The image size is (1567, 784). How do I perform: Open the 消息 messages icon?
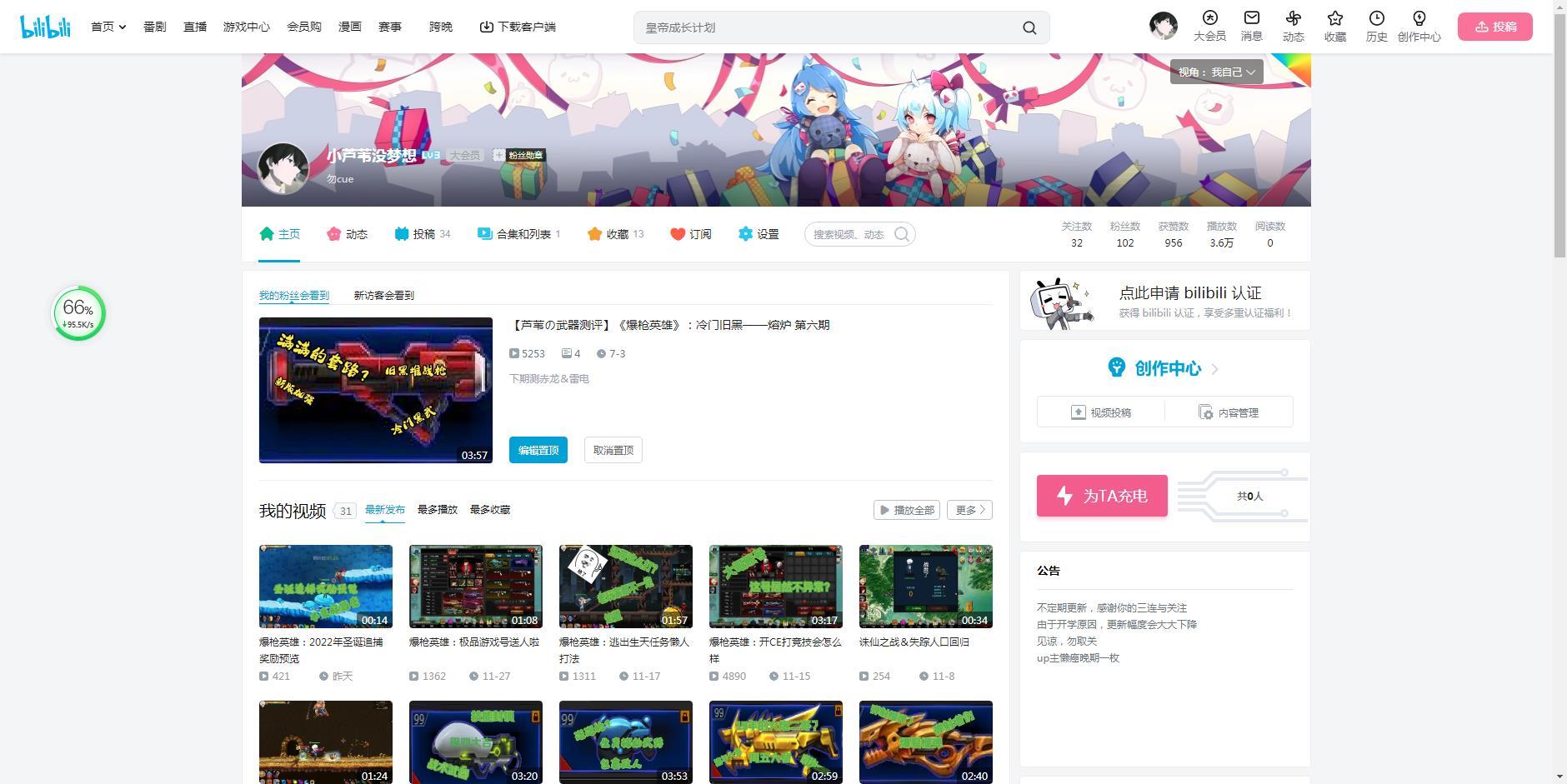(1251, 26)
